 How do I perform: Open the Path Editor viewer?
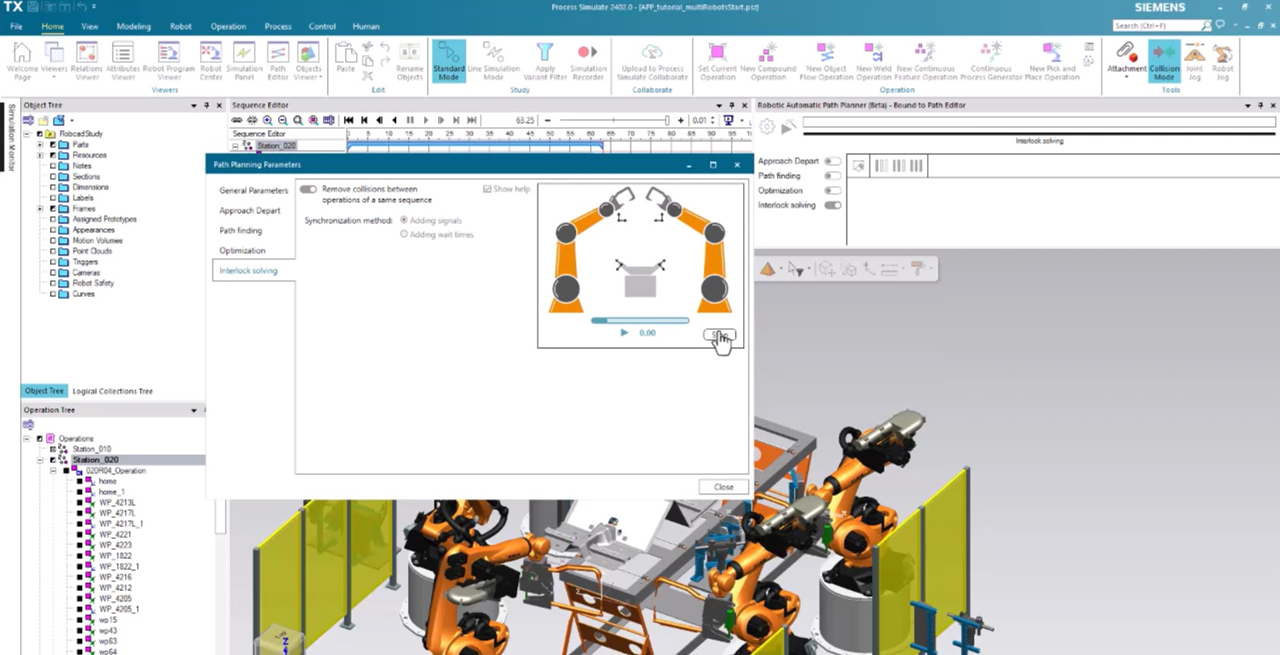[x=278, y=62]
